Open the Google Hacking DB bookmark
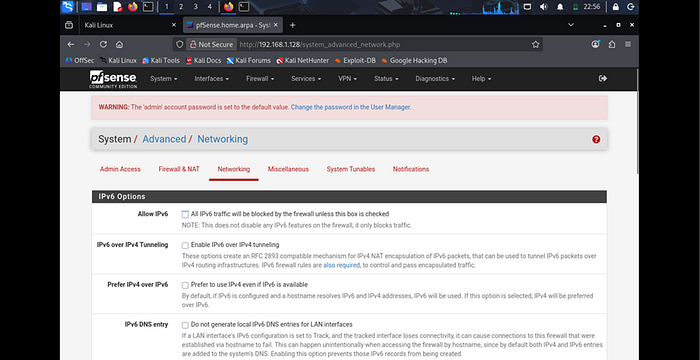Viewport: 700px width, 360px height. 414,60
